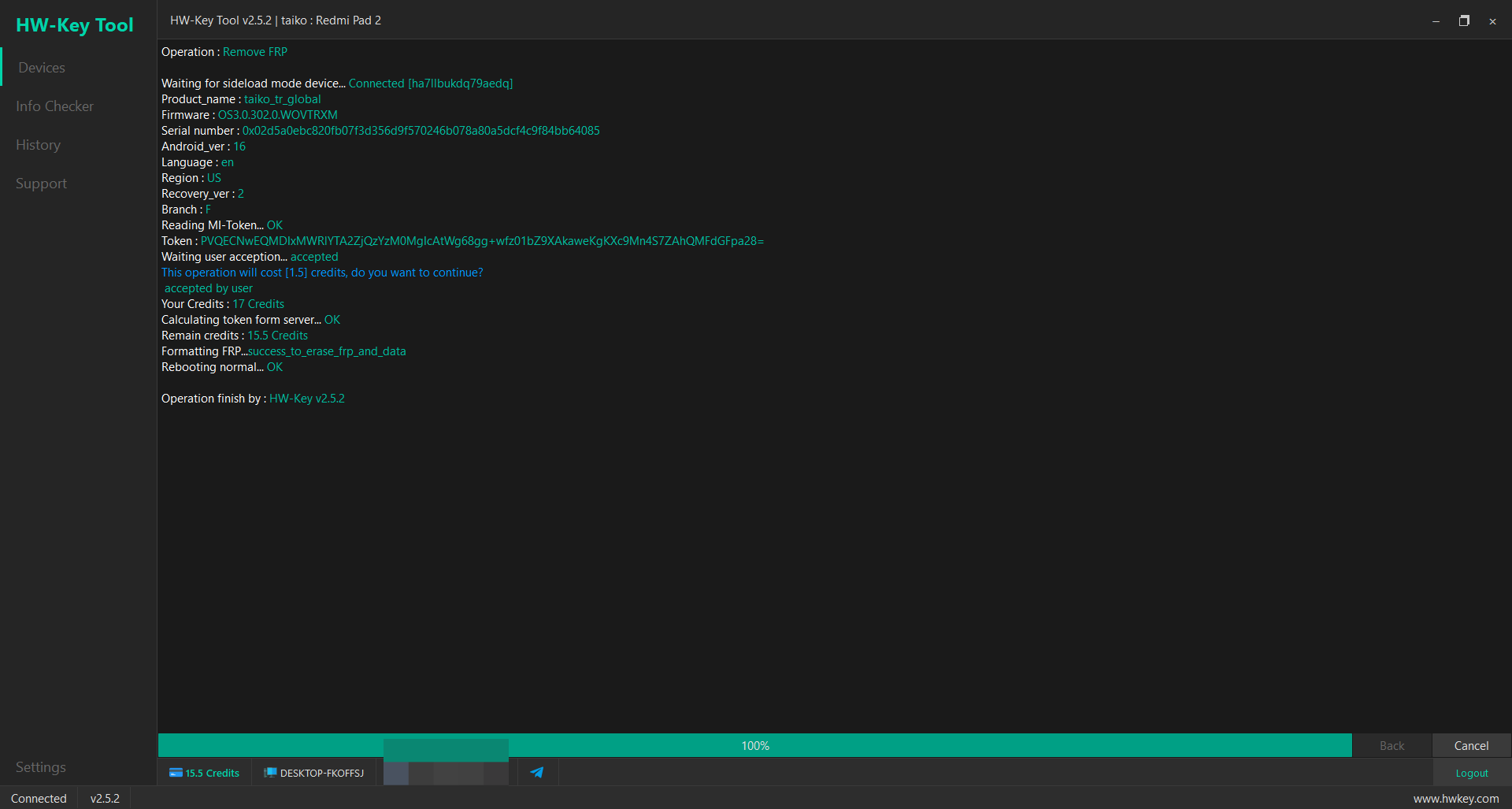Click the computer icon beside DESKTOP-FKOFFSJ
The width and height of the screenshot is (1512, 809).
coord(270,773)
